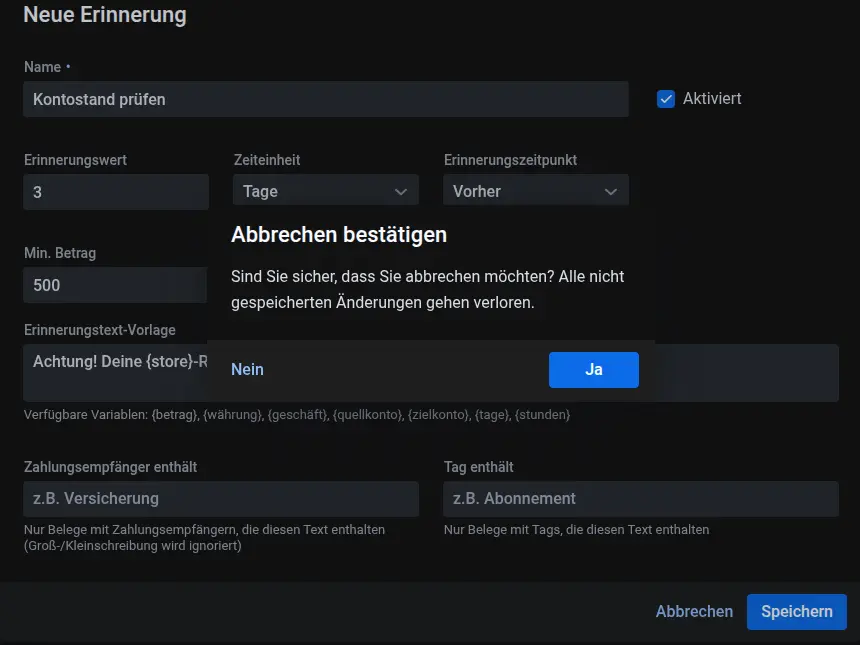Click the Aktiviert label text
Screen dimensions: 860x645
click(x=712, y=99)
